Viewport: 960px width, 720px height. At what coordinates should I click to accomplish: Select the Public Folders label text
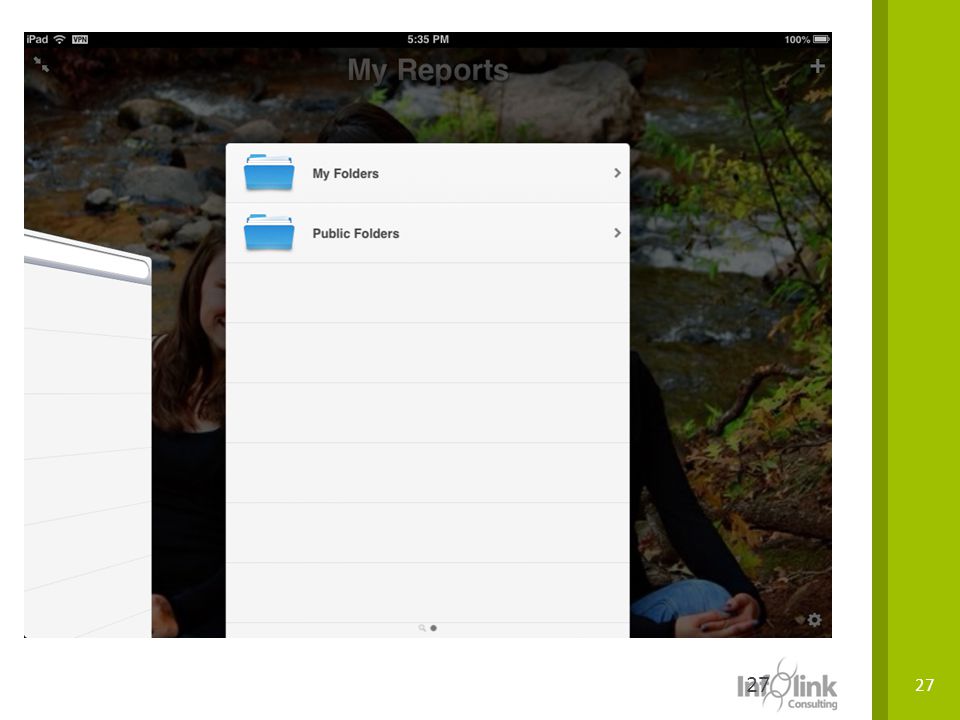tap(356, 234)
